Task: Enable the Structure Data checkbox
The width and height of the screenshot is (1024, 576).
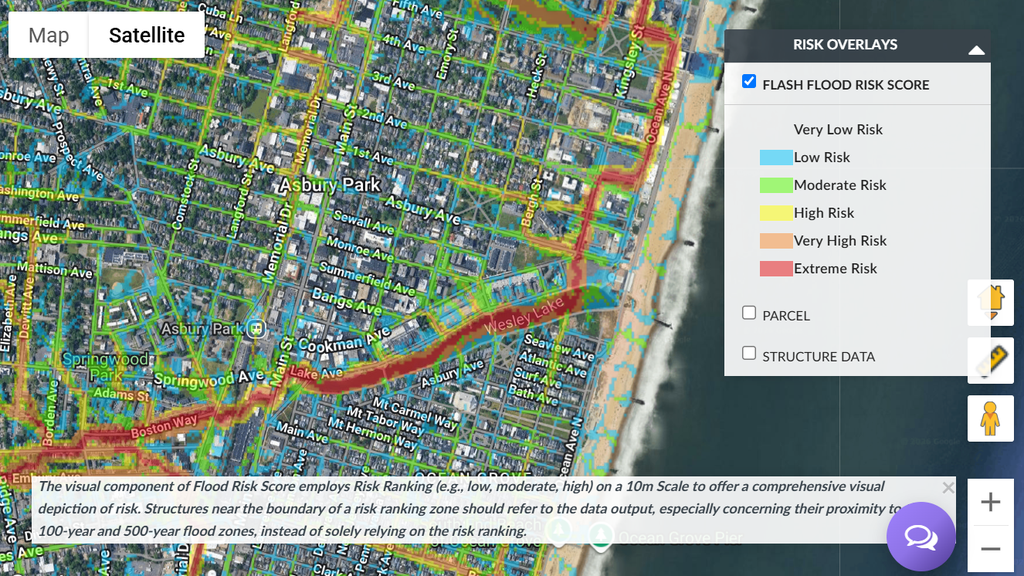Action: tap(749, 353)
